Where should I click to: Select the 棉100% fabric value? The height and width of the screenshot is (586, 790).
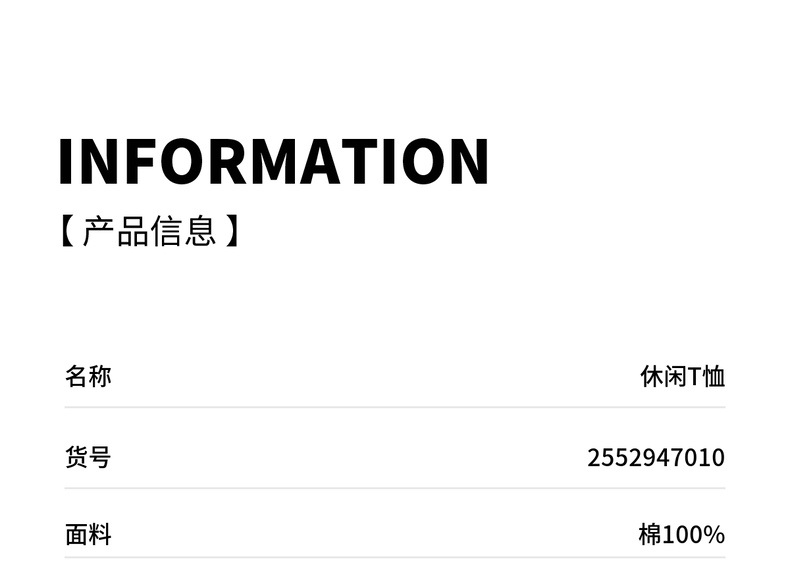(x=681, y=535)
